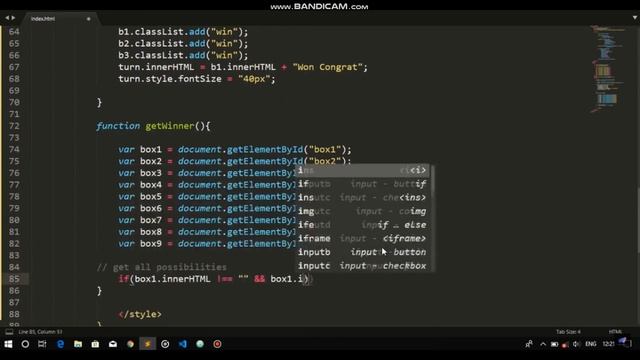Open the People icon in system tray
The width and height of the screenshot is (640, 360).
529,344
